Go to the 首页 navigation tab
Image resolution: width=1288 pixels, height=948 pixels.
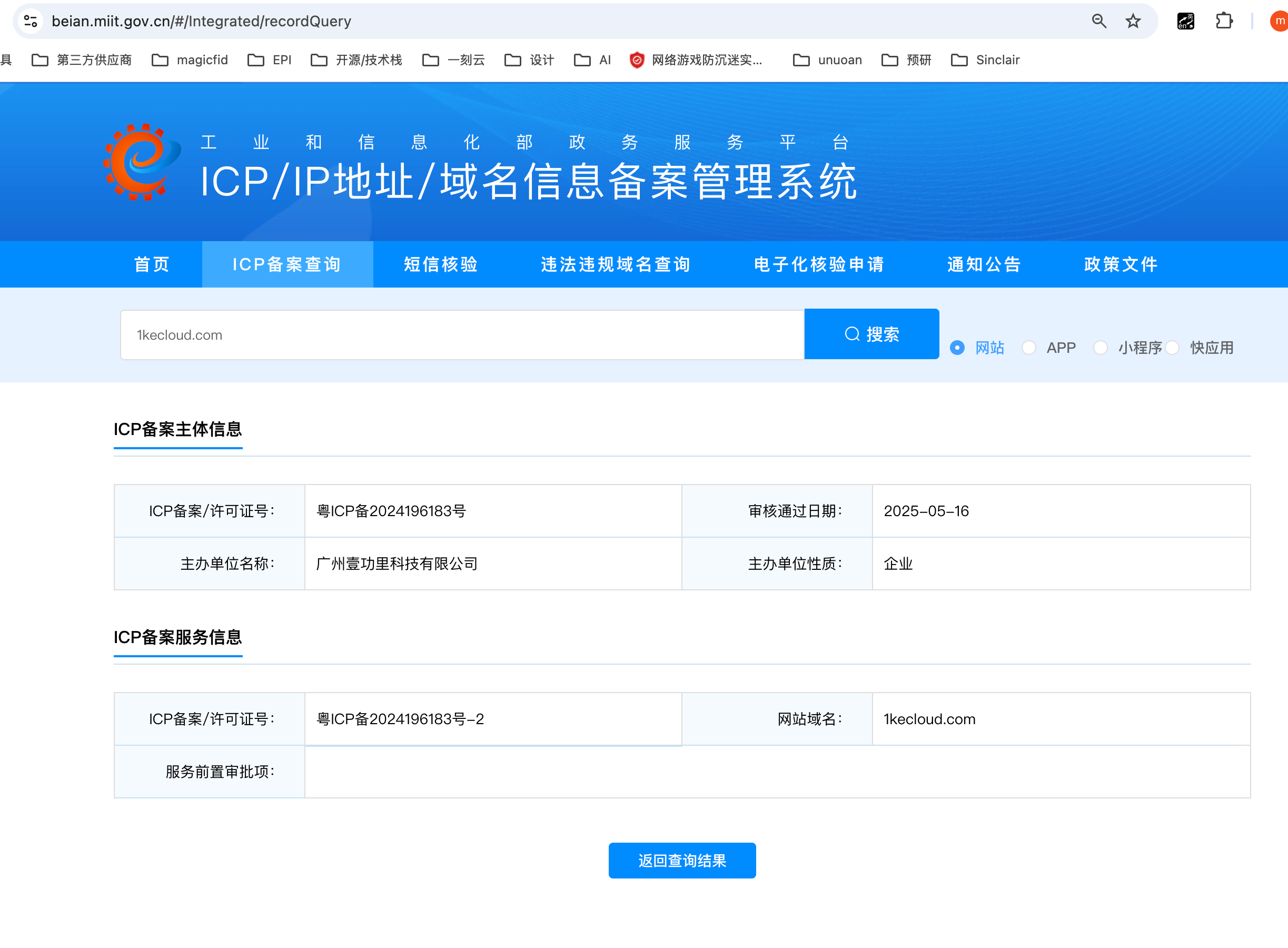click(152, 264)
